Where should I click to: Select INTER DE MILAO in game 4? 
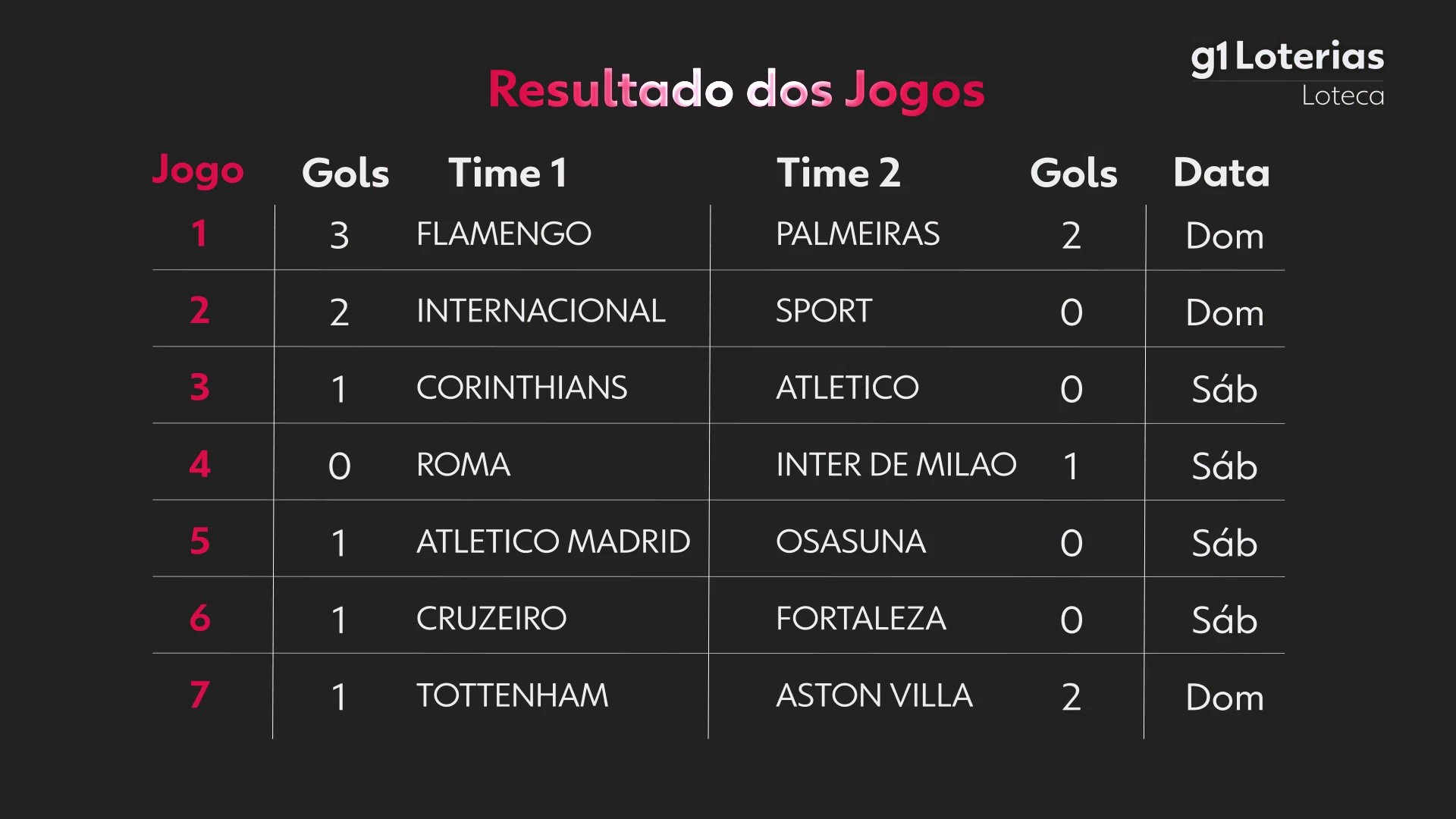[x=896, y=465]
